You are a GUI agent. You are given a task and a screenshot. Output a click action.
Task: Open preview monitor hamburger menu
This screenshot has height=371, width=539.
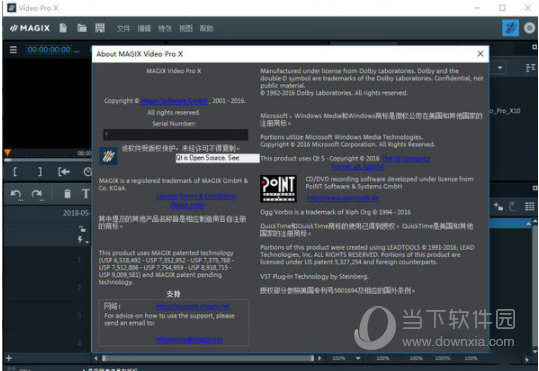click(13, 50)
